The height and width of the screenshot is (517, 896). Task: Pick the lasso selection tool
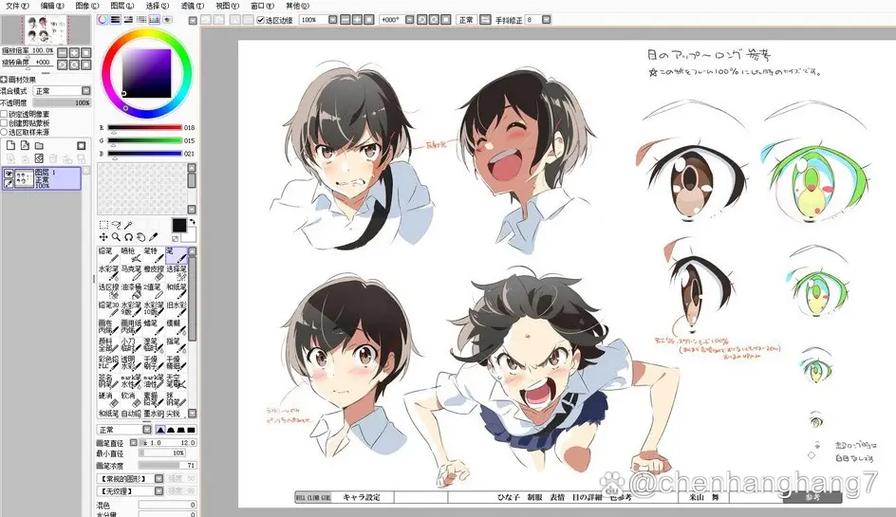click(116, 225)
